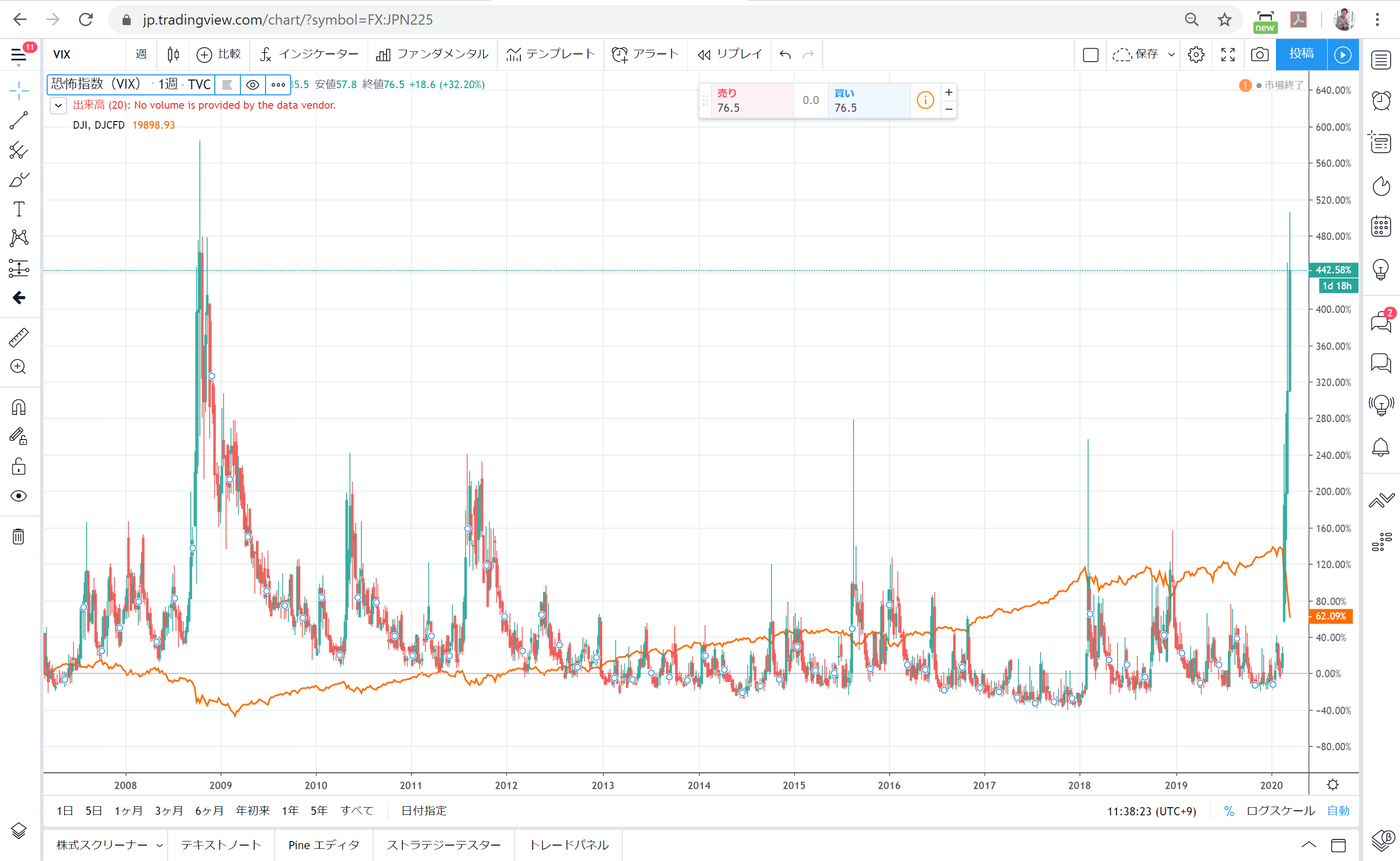Open the object tree layers icon
1400x861 pixels.
tap(19, 831)
